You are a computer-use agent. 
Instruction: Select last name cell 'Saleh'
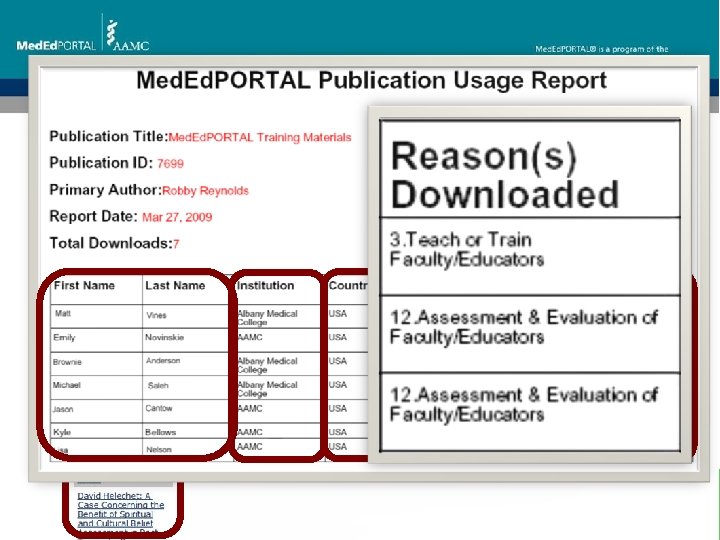[x=158, y=386]
